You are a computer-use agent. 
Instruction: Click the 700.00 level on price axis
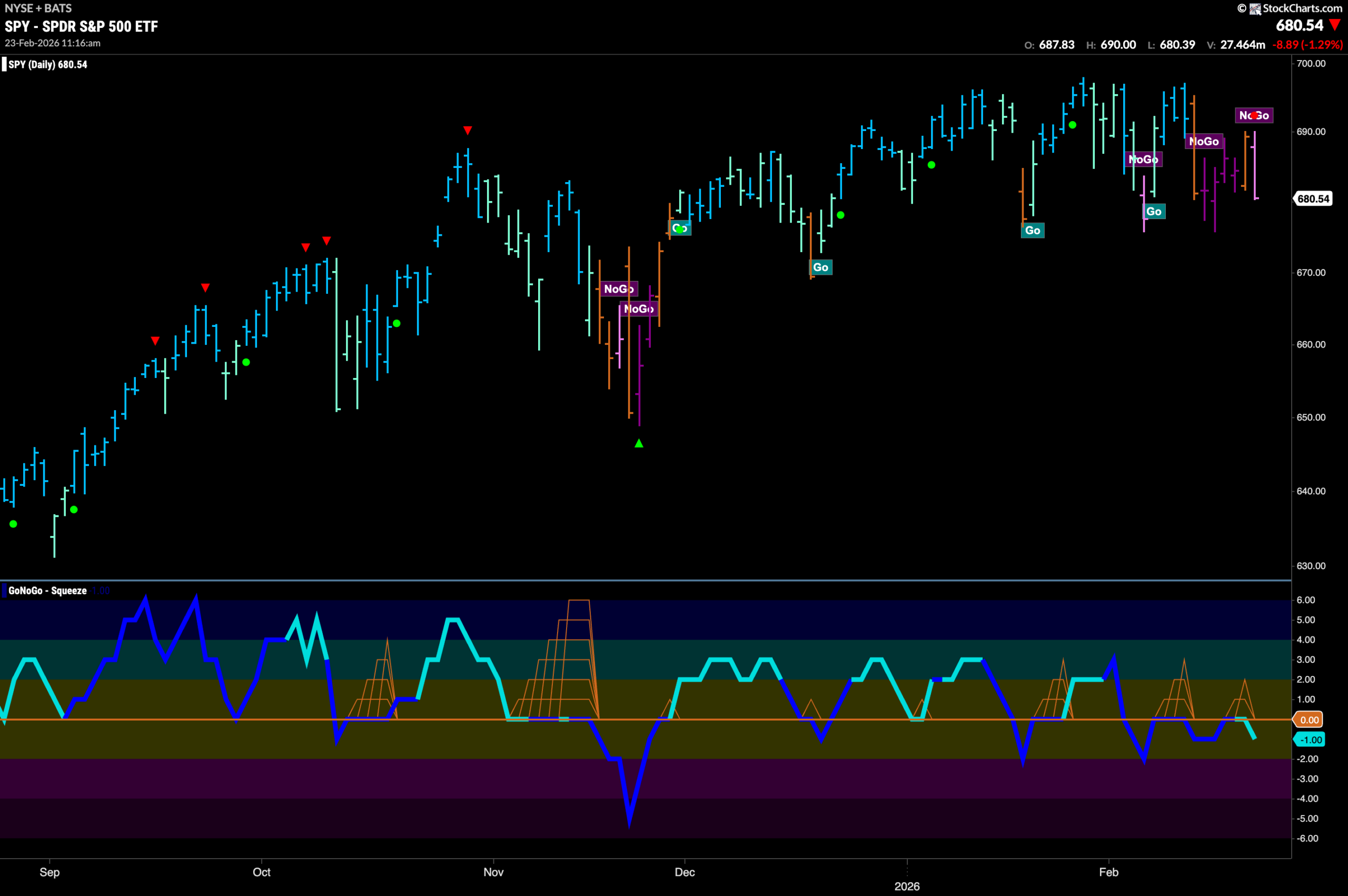tap(1311, 63)
